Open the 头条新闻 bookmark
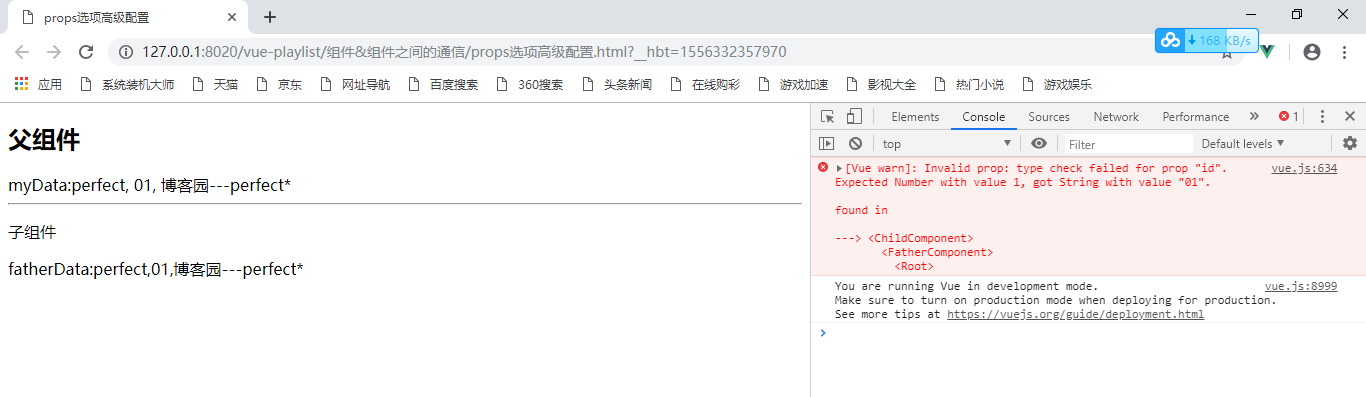Viewport: 1366px width, 397px height. point(617,85)
